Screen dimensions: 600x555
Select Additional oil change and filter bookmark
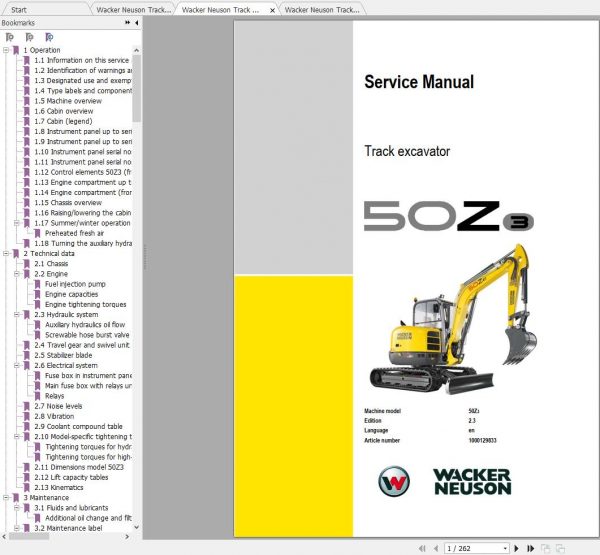pos(88,518)
